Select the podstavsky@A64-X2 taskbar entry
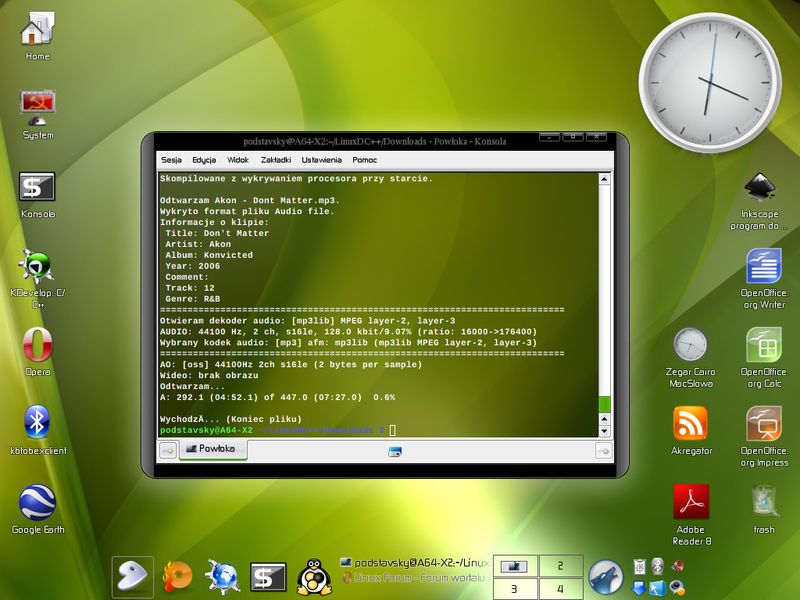The height and width of the screenshot is (600, 800). pyautogui.click(x=414, y=563)
